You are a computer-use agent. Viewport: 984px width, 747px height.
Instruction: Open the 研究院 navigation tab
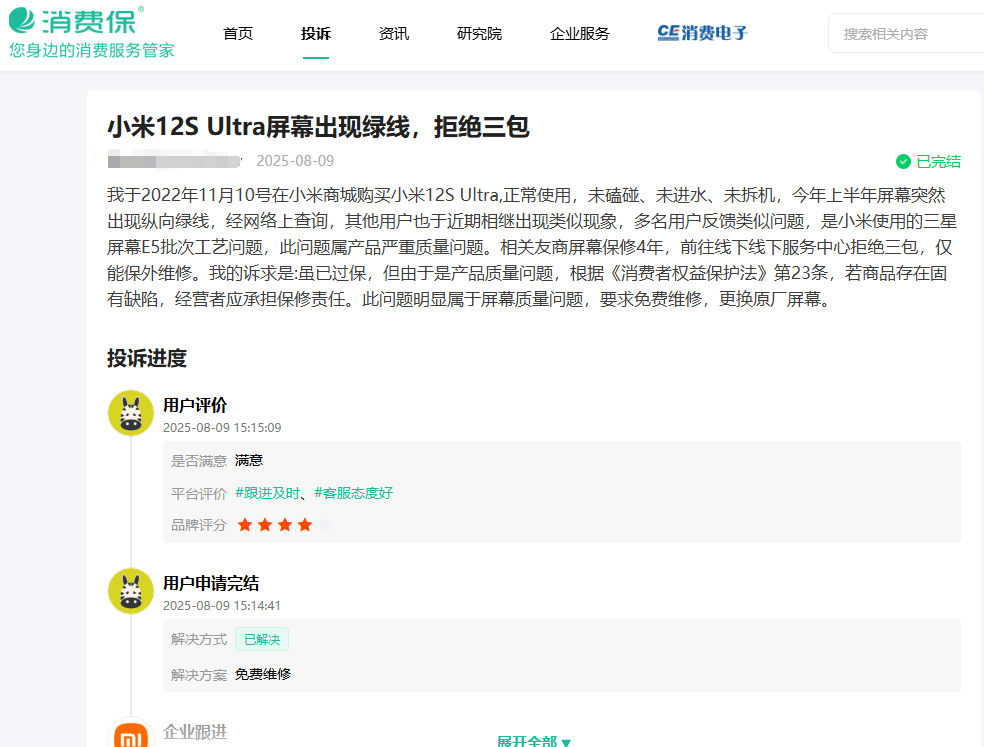pyautogui.click(x=479, y=34)
